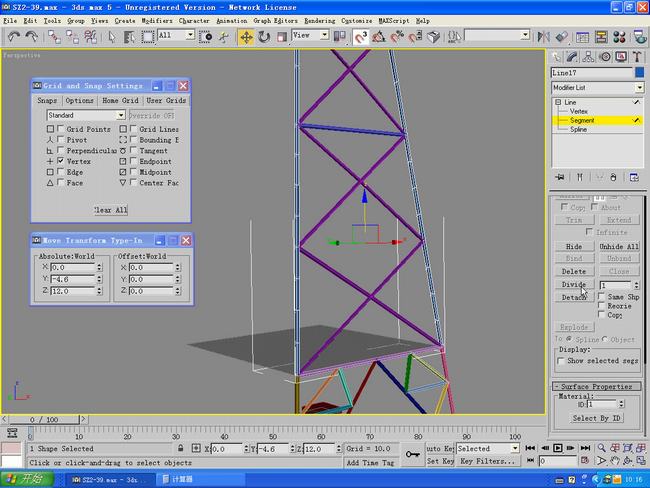Enable Edge snap checkbox

[61, 172]
